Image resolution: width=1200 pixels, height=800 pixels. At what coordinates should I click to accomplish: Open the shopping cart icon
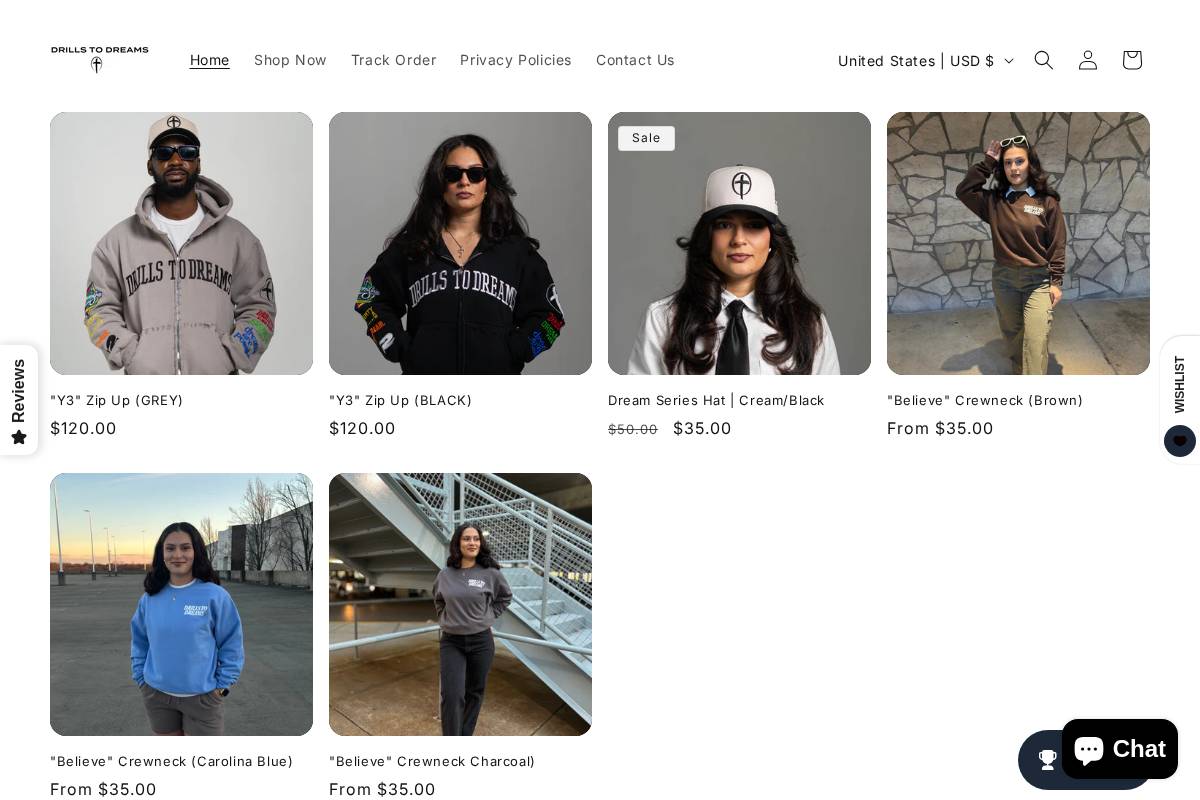pos(1131,60)
